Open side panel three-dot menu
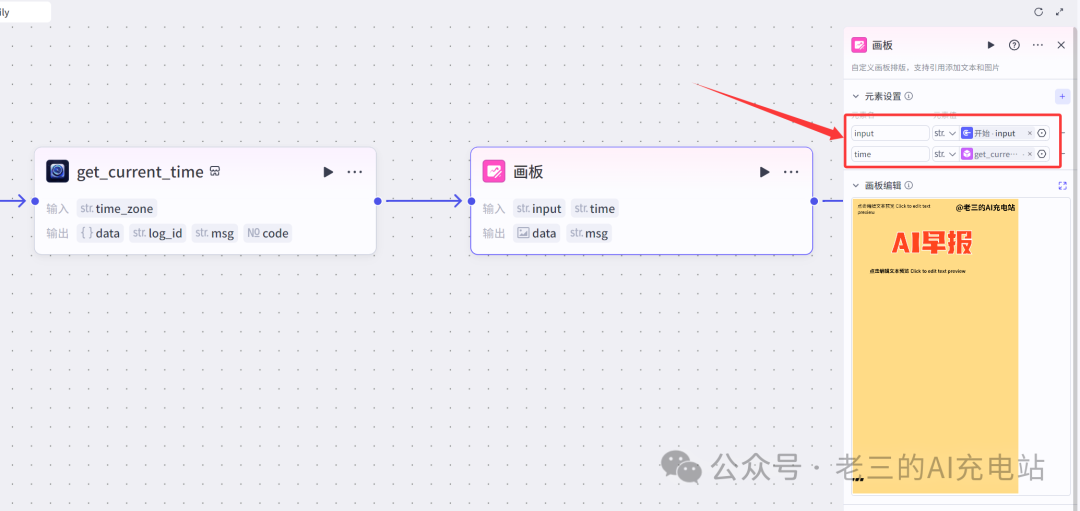 pyautogui.click(x=1037, y=45)
